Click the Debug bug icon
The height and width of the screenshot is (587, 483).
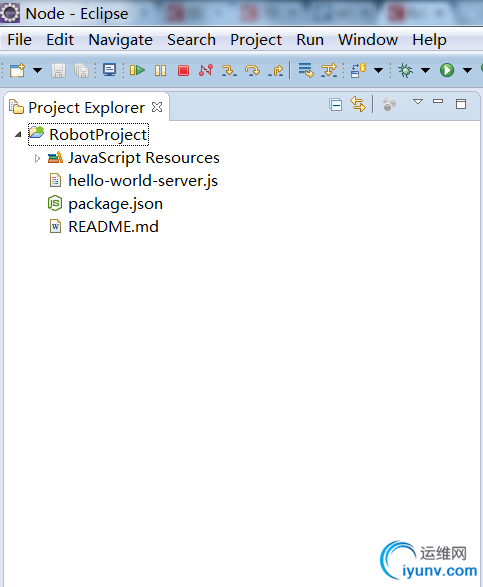pos(405,70)
